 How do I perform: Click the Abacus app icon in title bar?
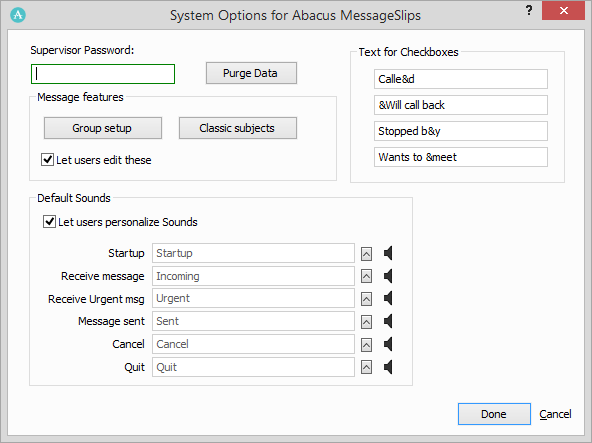[x=18, y=15]
